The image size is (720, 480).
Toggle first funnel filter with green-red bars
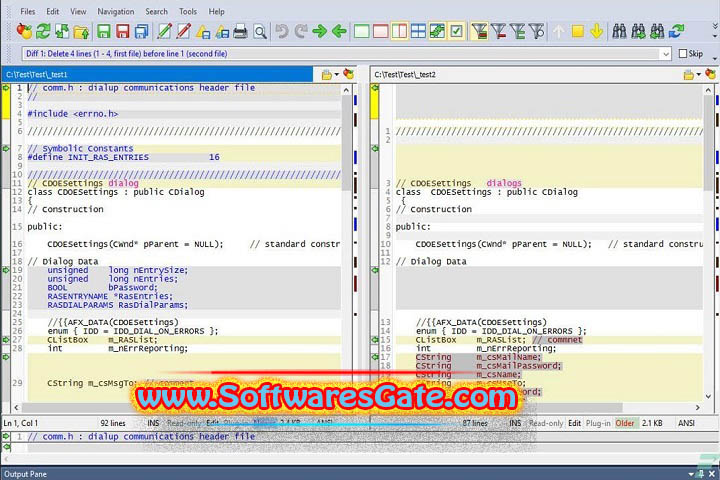pyautogui.click(x=479, y=31)
